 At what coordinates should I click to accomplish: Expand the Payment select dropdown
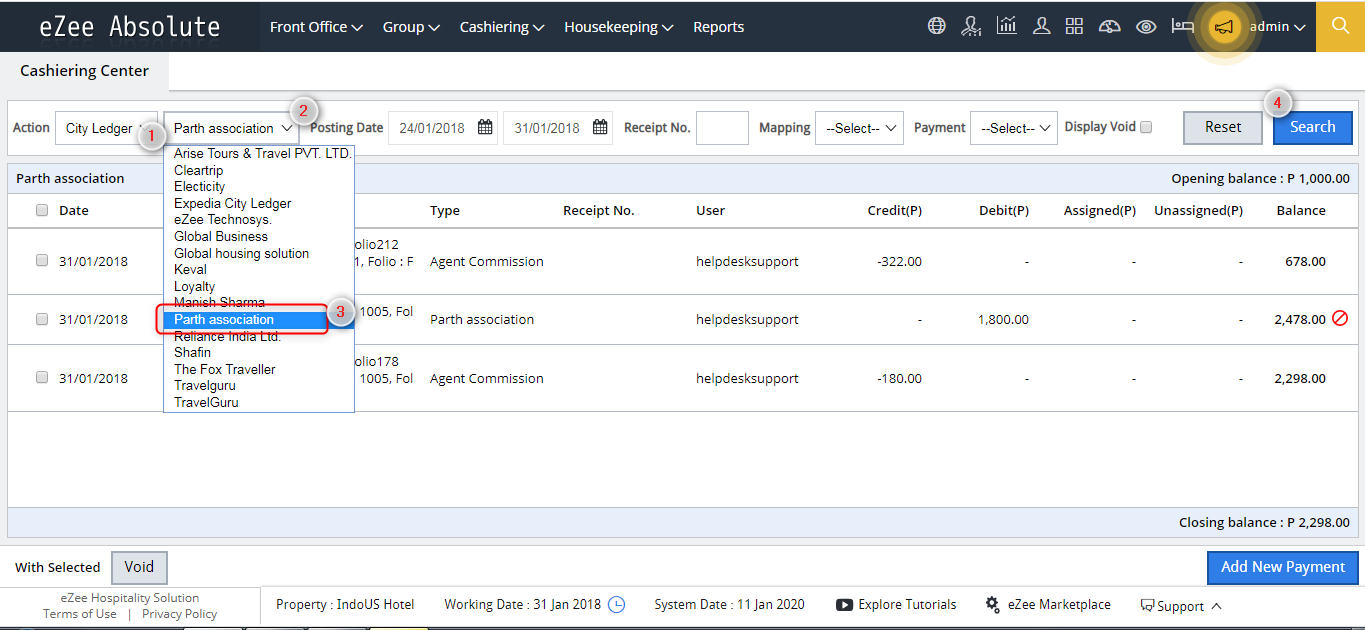pyautogui.click(x=1013, y=127)
